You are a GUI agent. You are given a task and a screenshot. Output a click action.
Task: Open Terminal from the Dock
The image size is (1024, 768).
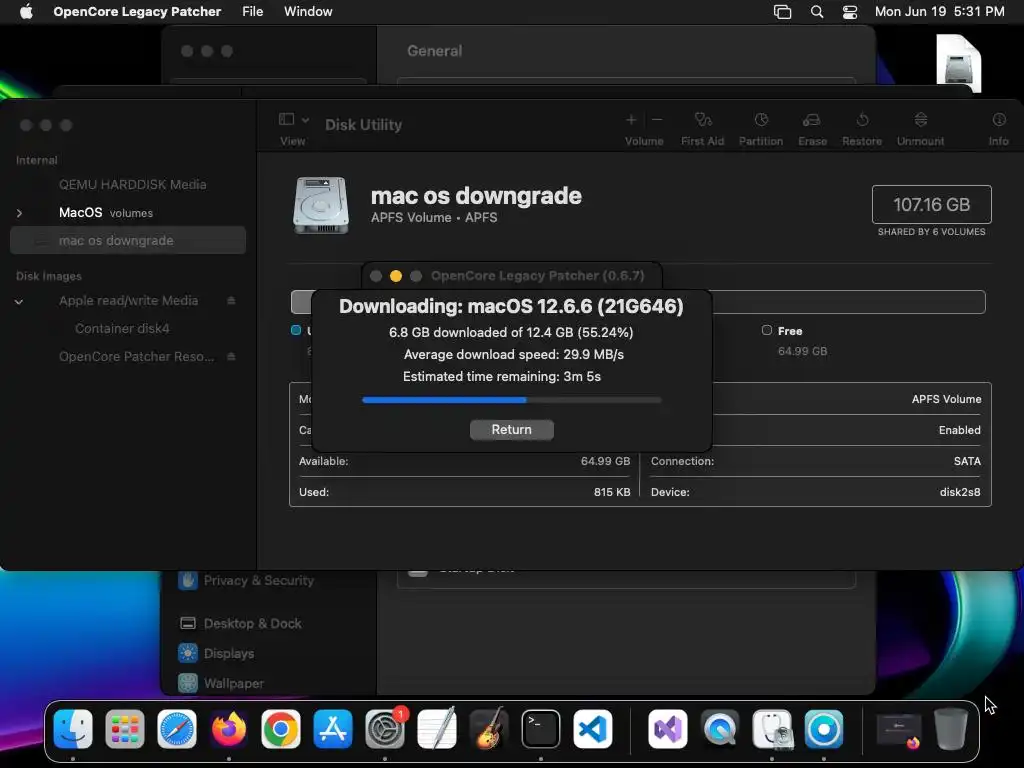pos(541,729)
